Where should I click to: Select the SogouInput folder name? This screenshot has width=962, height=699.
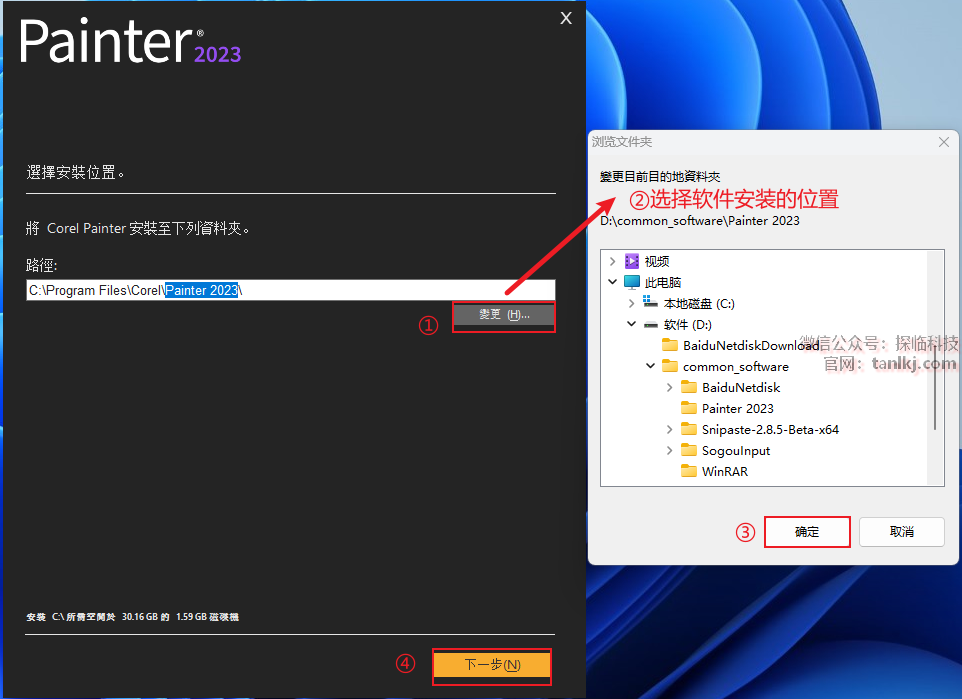(736, 450)
